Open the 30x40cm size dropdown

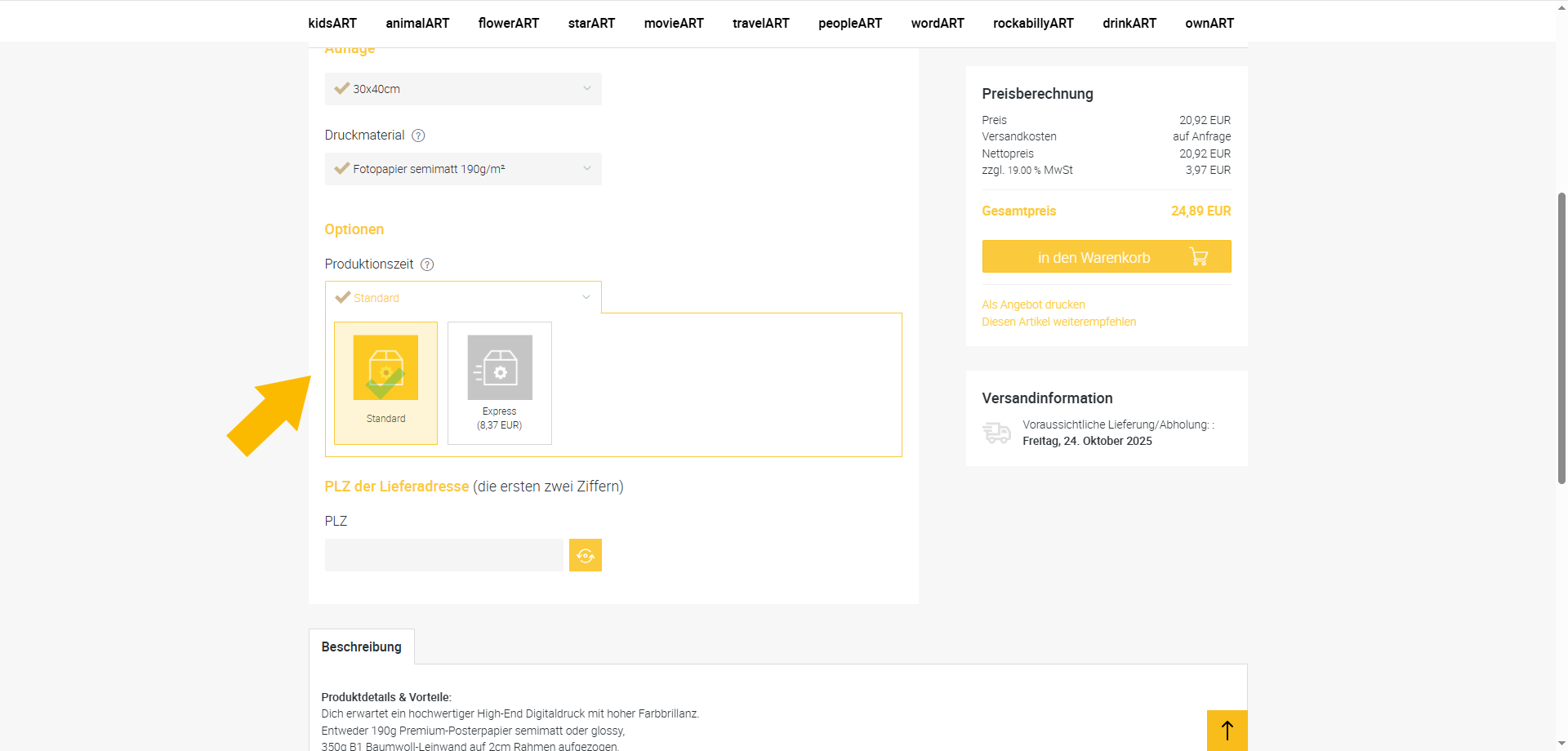(463, 89)
